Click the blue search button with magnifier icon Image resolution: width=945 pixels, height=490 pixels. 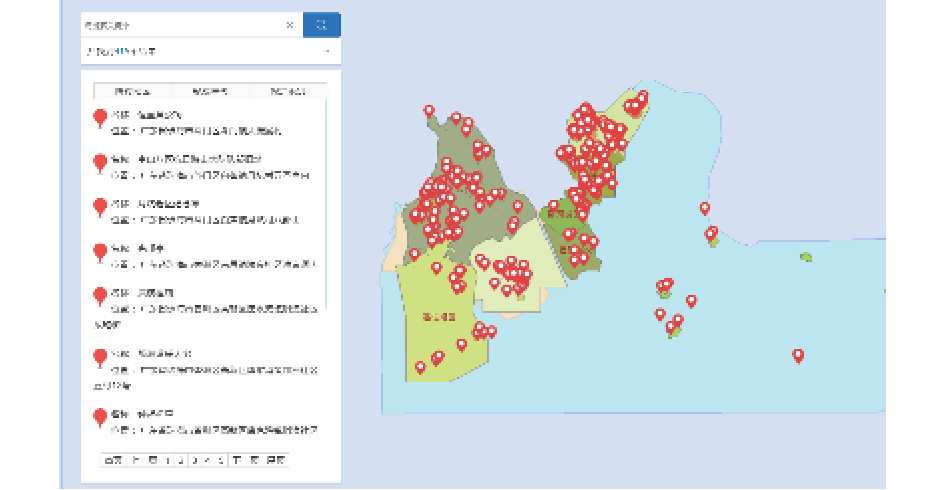coord(321,25)
